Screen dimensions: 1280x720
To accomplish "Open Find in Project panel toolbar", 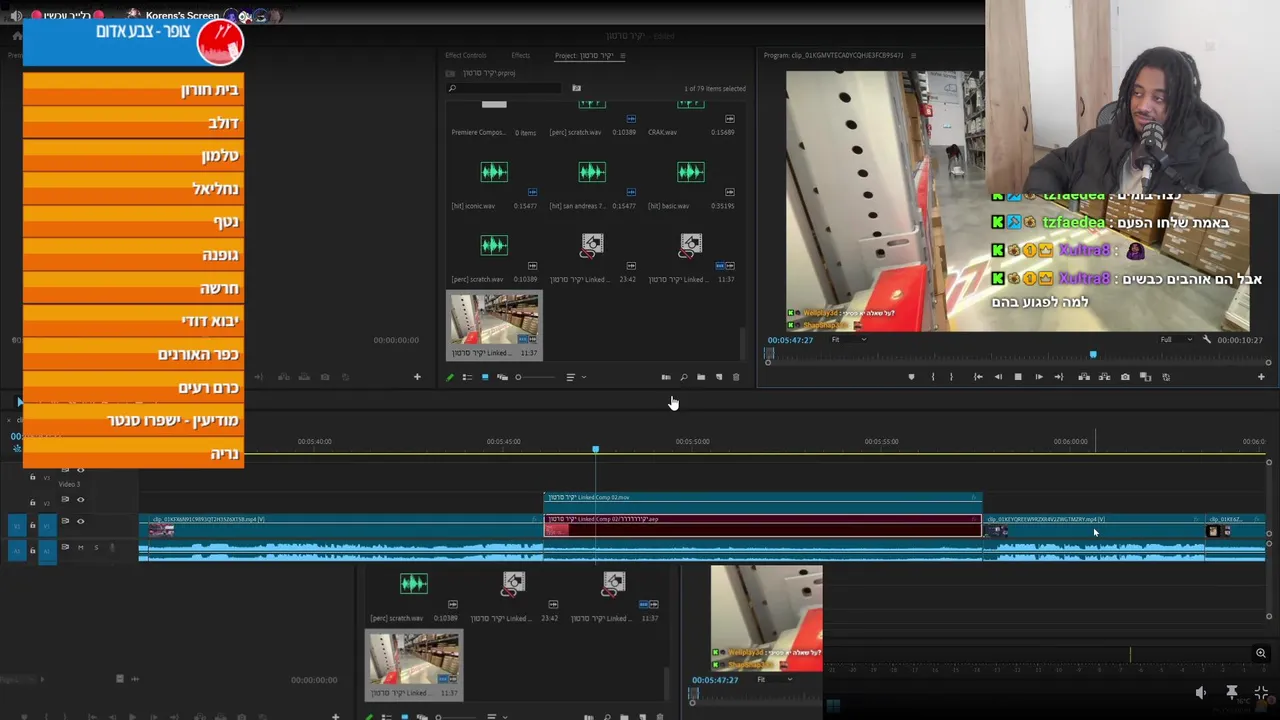I will click(x=684, y=377).
